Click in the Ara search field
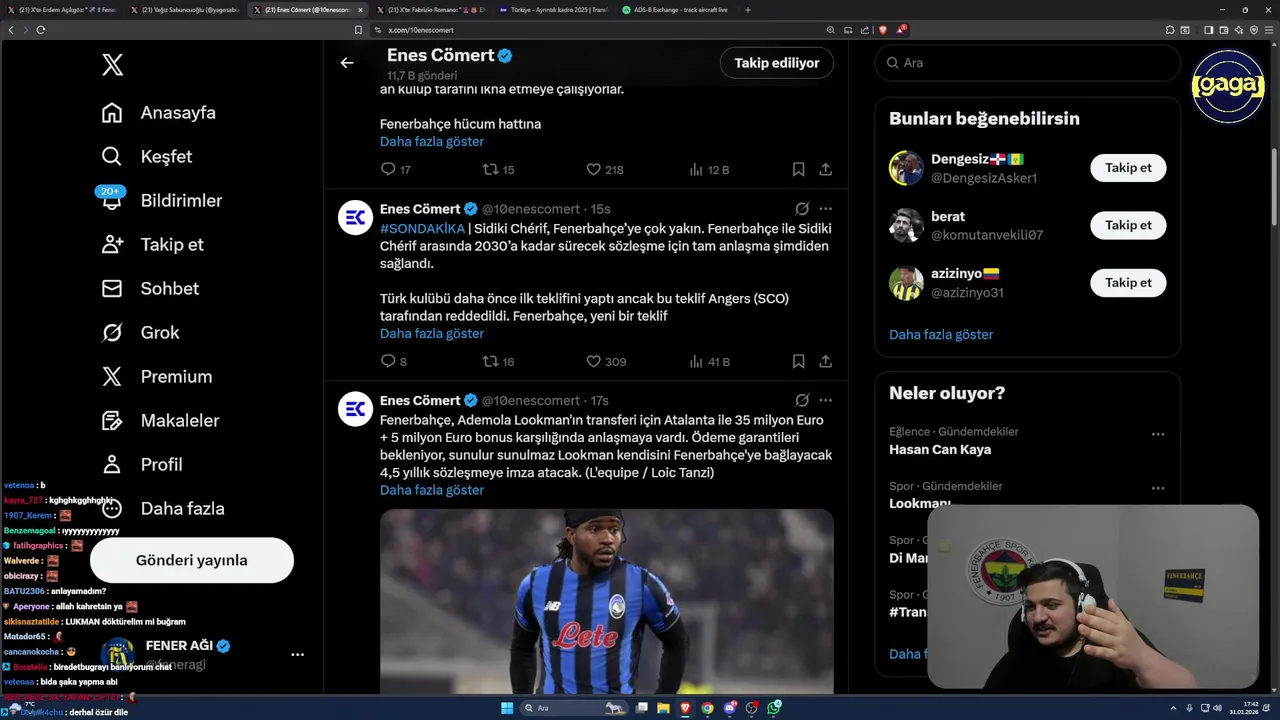The height and width of the screenshot is (720, 1280). click(x=1027, y=63)
